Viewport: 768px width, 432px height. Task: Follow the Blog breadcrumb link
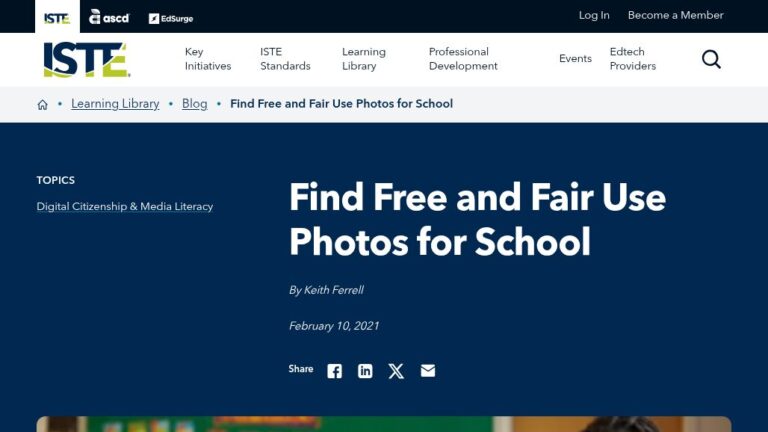coord(194,104)
